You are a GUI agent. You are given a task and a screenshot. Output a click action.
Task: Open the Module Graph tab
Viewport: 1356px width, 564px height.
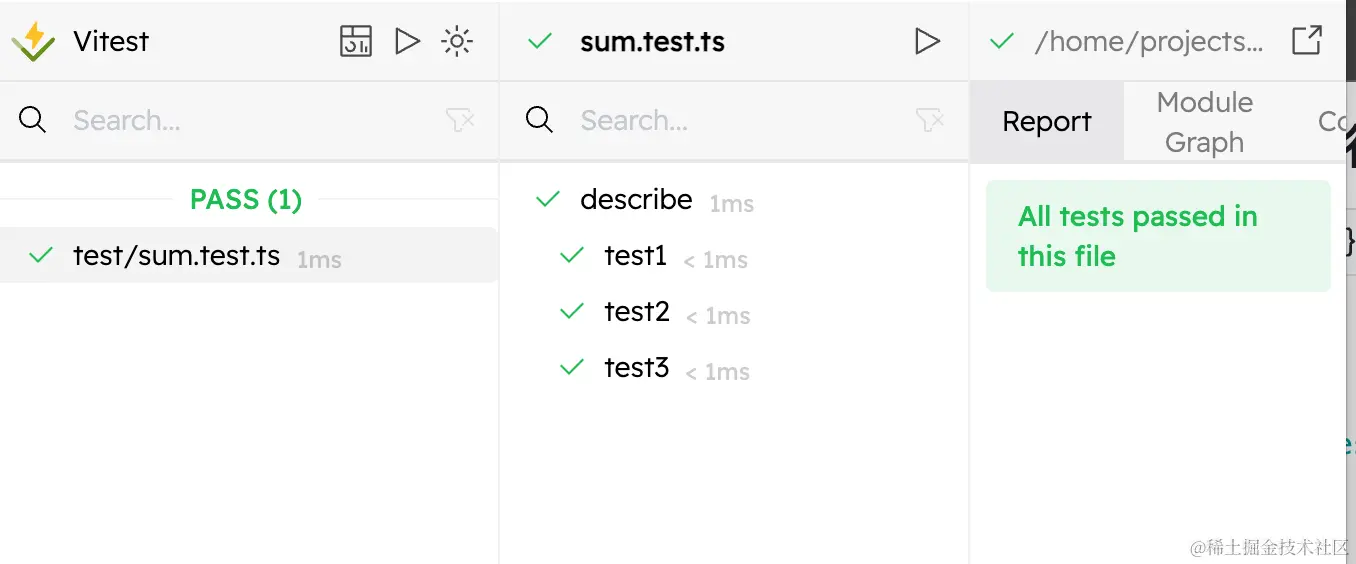[1204, 122]
